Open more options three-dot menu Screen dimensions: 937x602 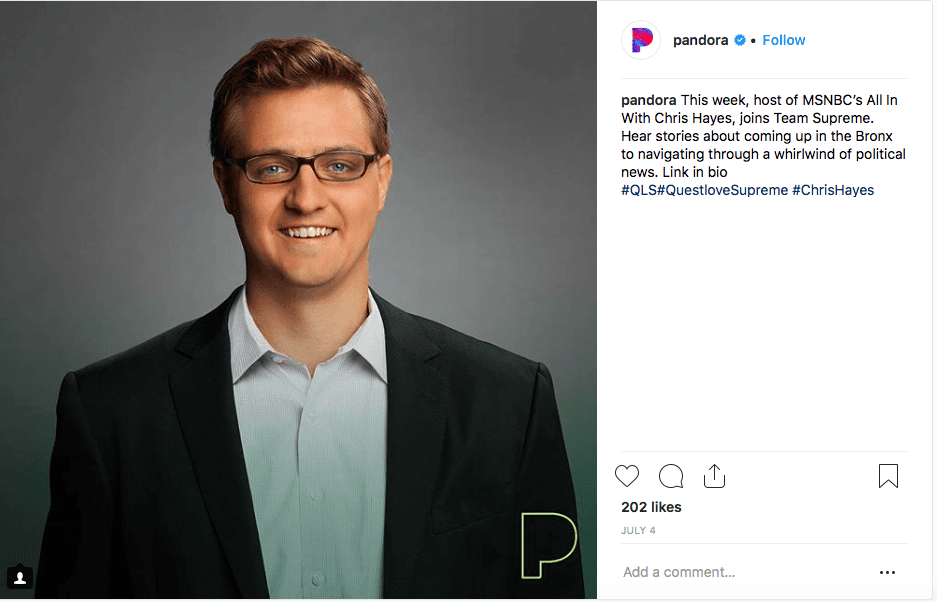coord(887,572)
